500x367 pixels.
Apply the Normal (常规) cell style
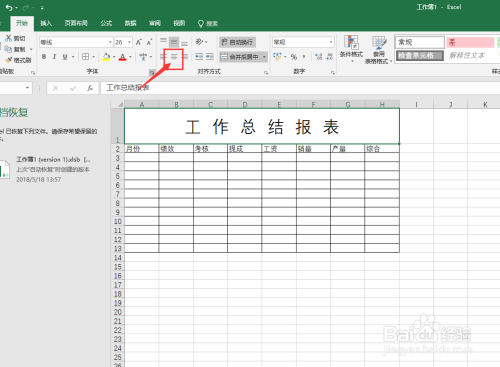(x=420, y=42)
